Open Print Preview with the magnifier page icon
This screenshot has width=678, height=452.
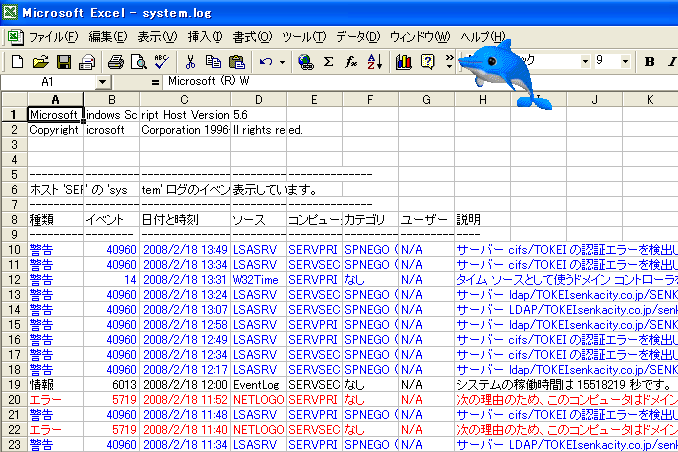pyautogui.click(x=139, y=62)
